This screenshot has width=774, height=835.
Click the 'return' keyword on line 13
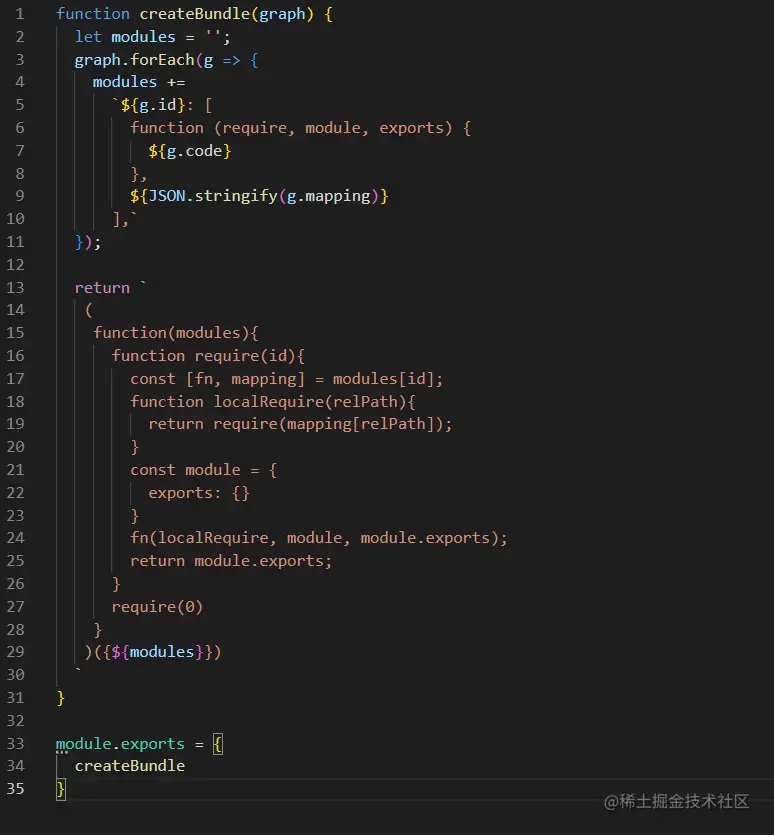click(102, 288)
